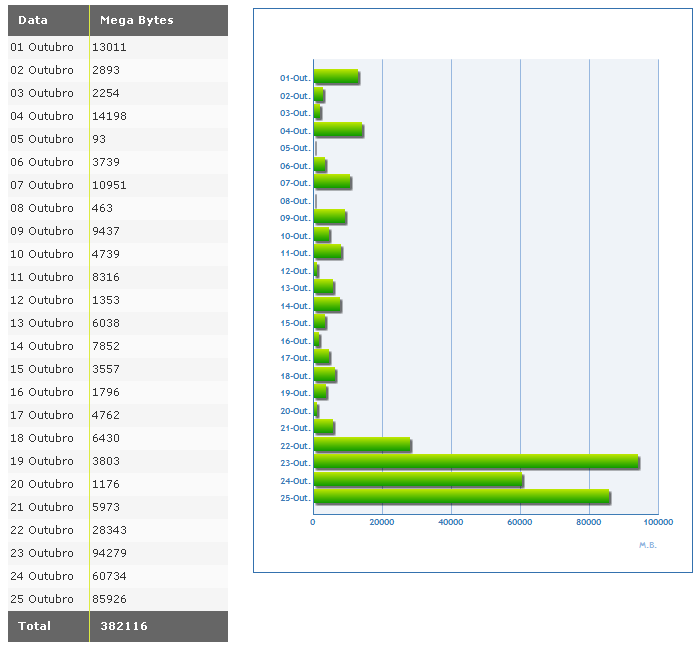Viewport: 700px width, 653px height.
Task: Click the value 6038
Action: click(106, 323)
